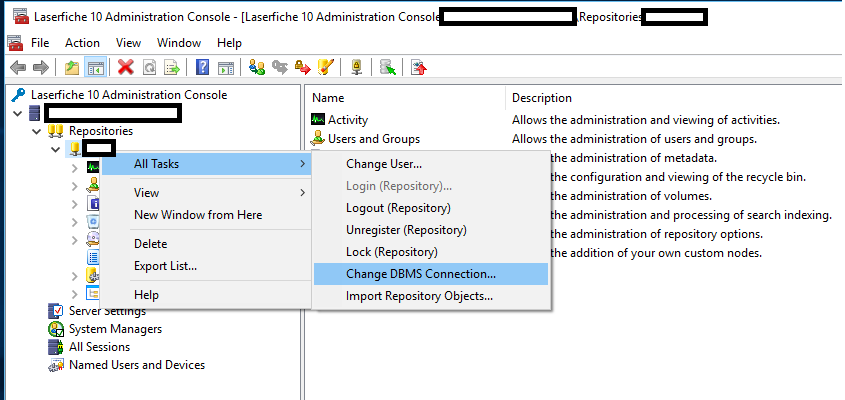Select System Managers in the tree
The width and height of the screenshot is (845, 400).
115,329
